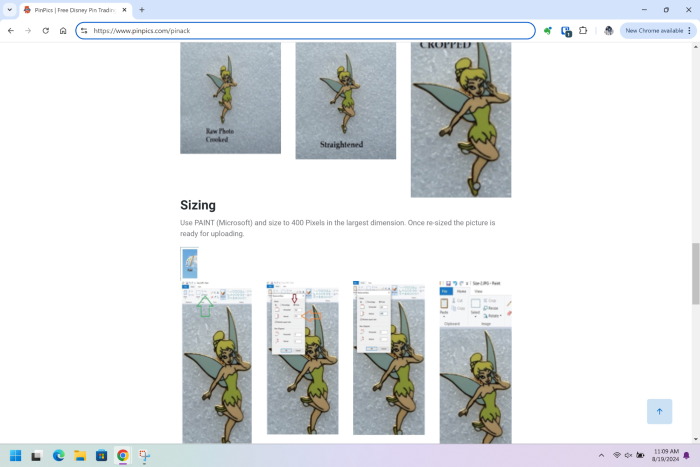Click the Sizing heading

click(x=198, y=205)
